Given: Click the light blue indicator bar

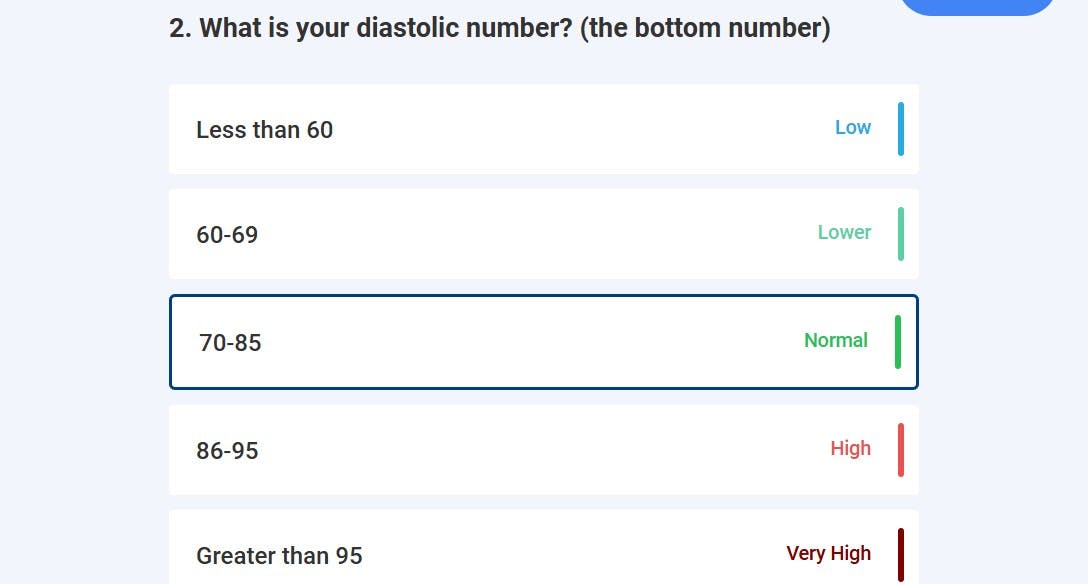Looking at the screenshot, I should [x=901, y=129].
